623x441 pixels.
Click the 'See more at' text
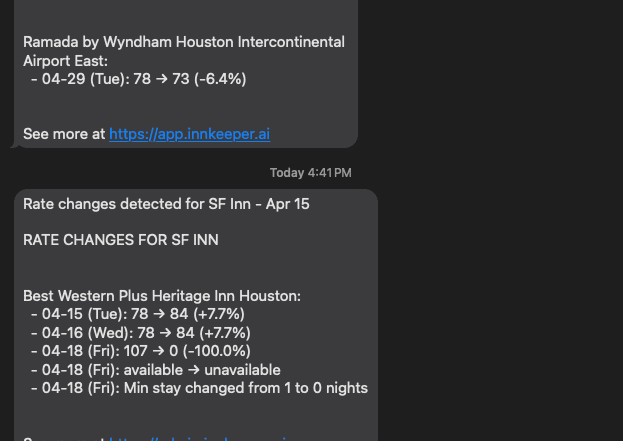pyautogui.click(x=64, y=134)
